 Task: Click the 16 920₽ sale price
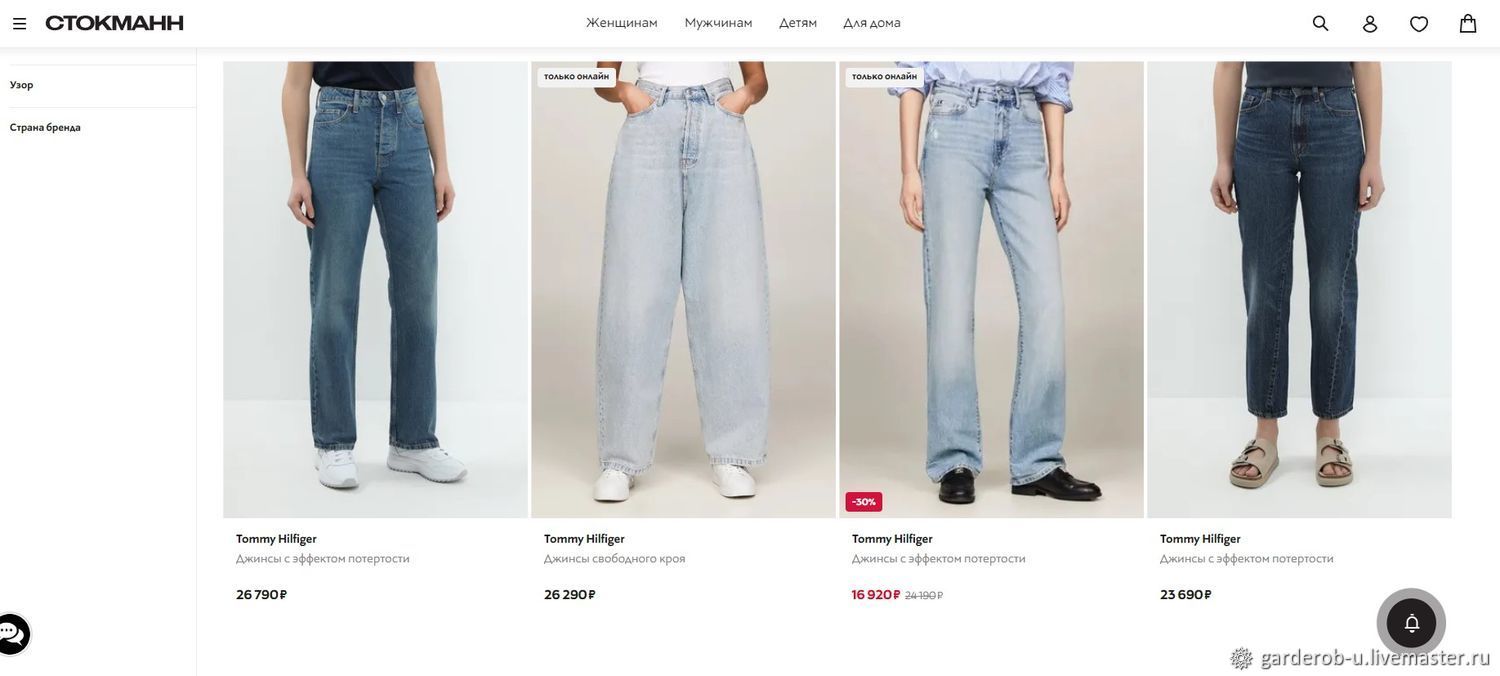click(x=876, y=595)
